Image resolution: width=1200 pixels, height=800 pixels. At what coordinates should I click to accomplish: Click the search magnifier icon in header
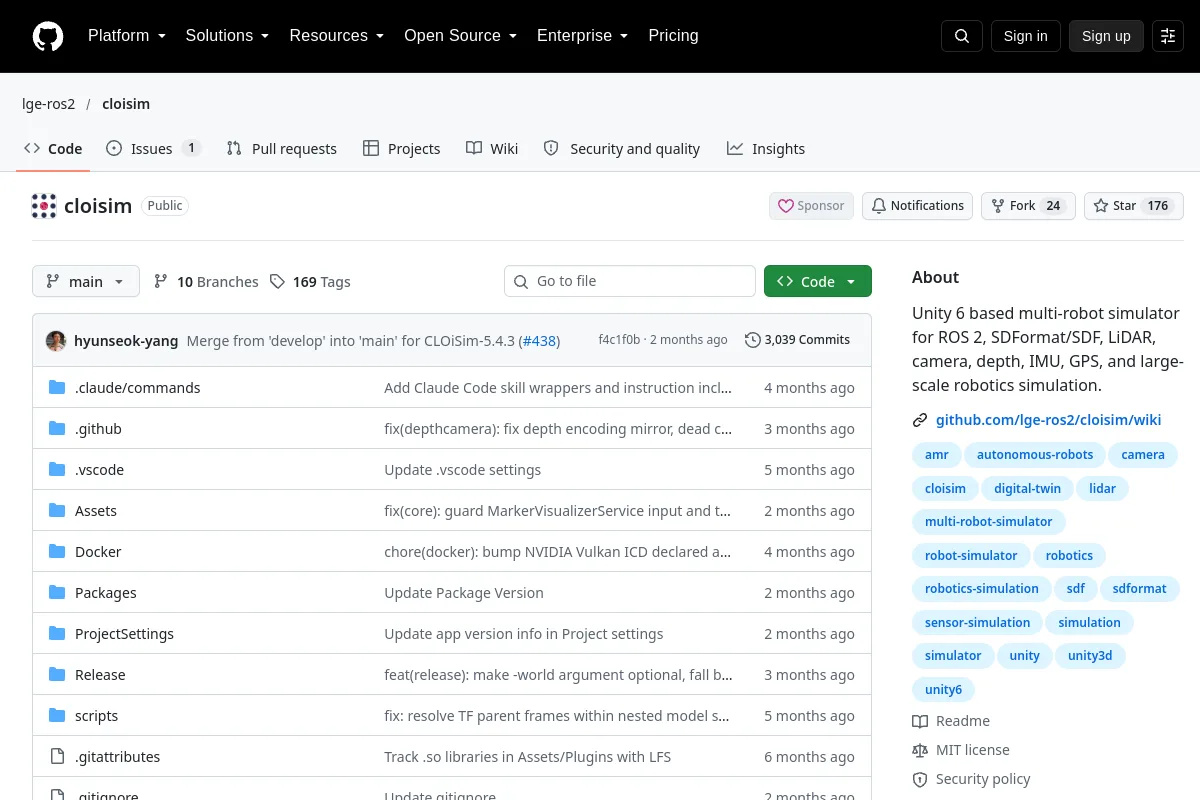[962, 36]
